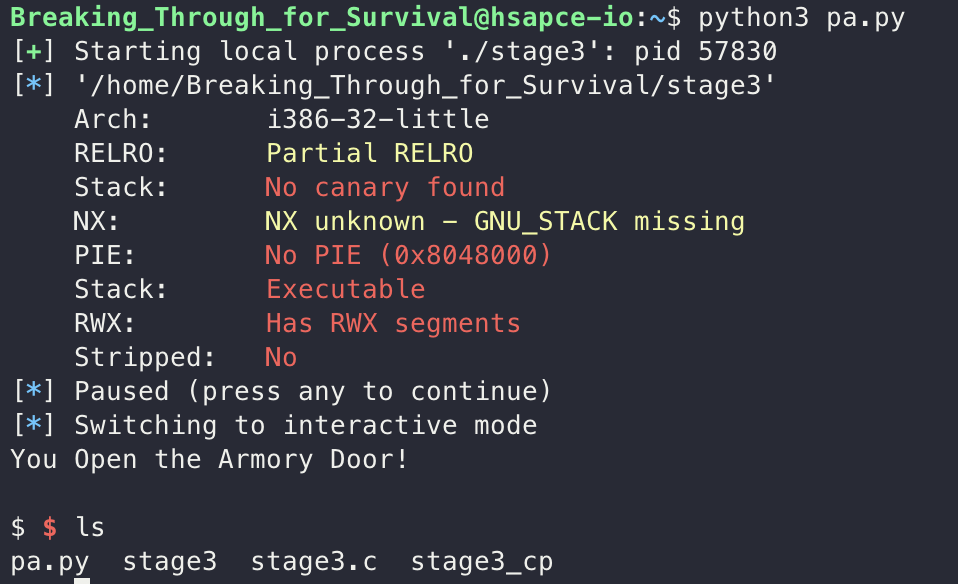Click the [*] marker beside the Paused line
Screen dimensions: 958x584
point(34,392)
